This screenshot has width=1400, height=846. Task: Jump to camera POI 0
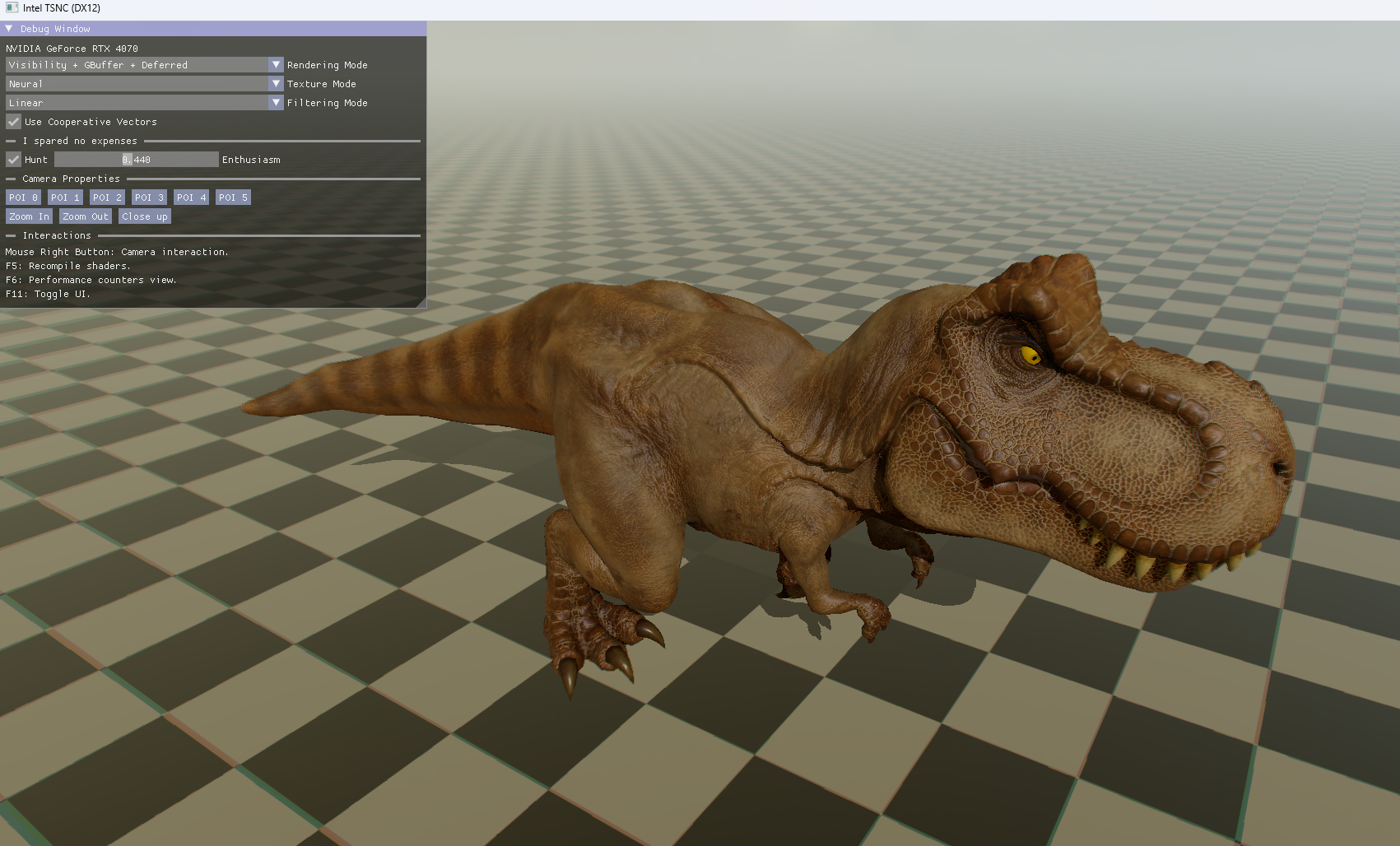[23, 198]
